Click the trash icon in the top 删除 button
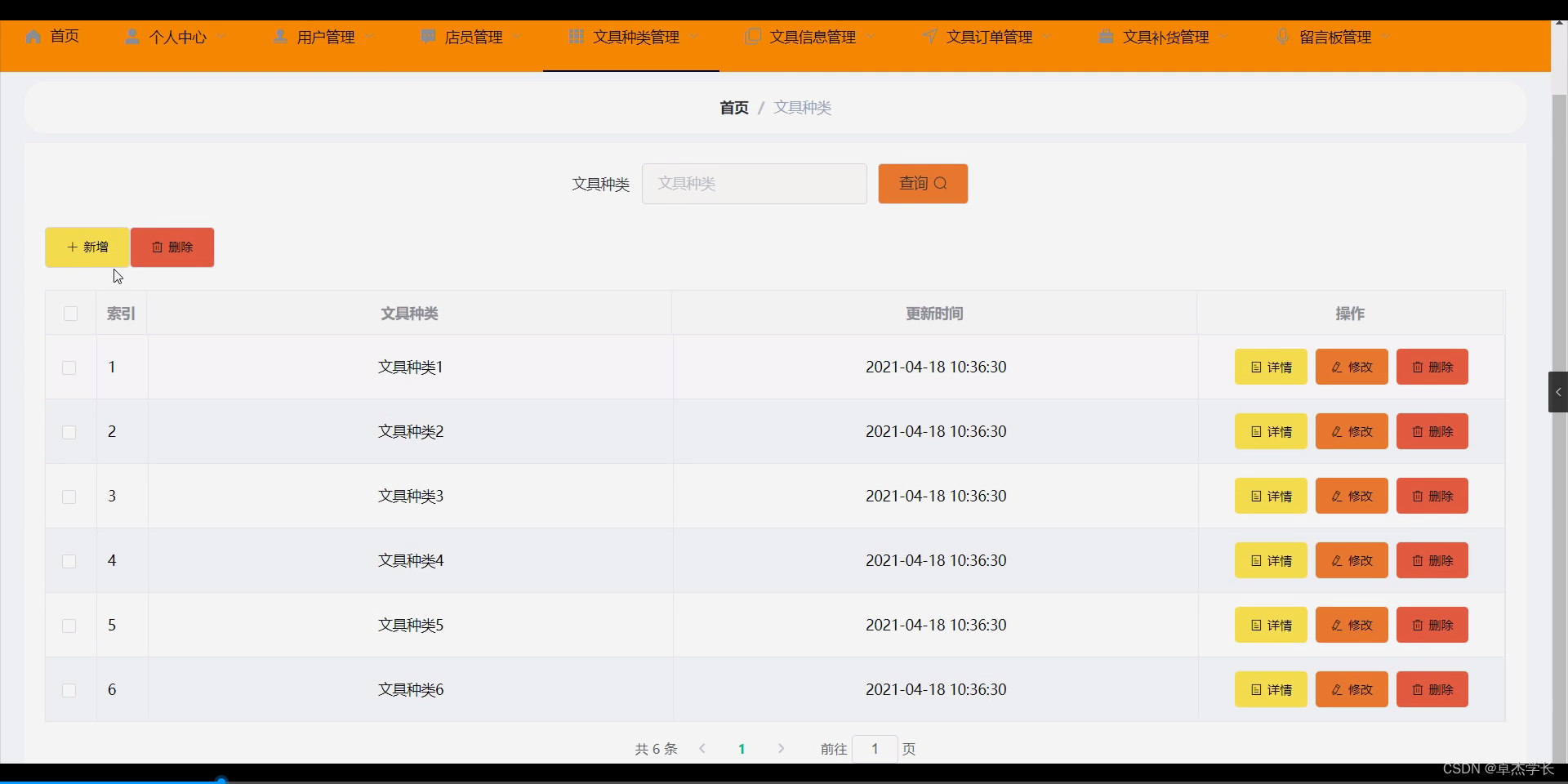This screenshot has height=784, width=1568. [158, 247]
